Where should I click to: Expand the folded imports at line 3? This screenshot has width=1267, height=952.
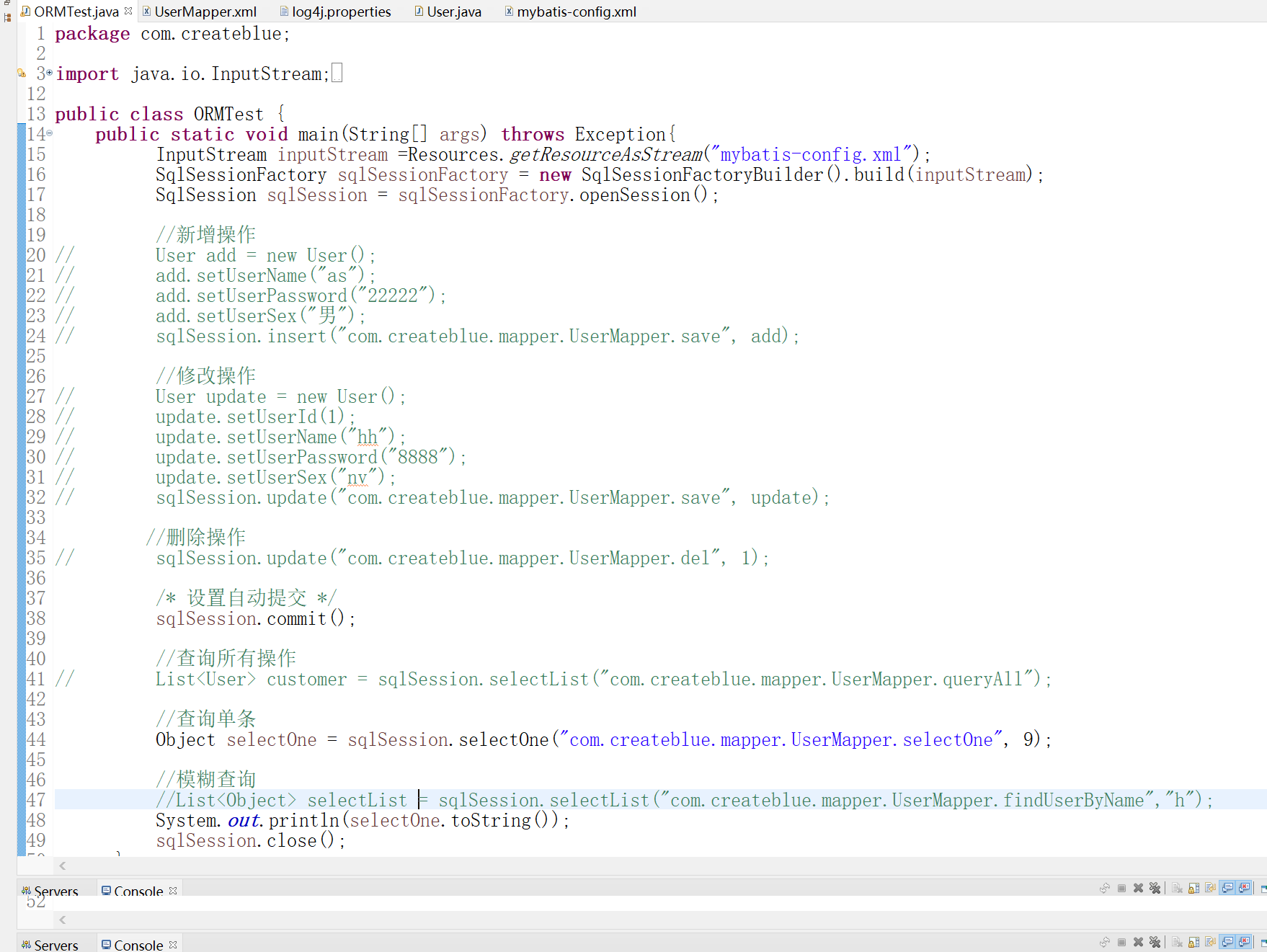click(x=50, y=73)
